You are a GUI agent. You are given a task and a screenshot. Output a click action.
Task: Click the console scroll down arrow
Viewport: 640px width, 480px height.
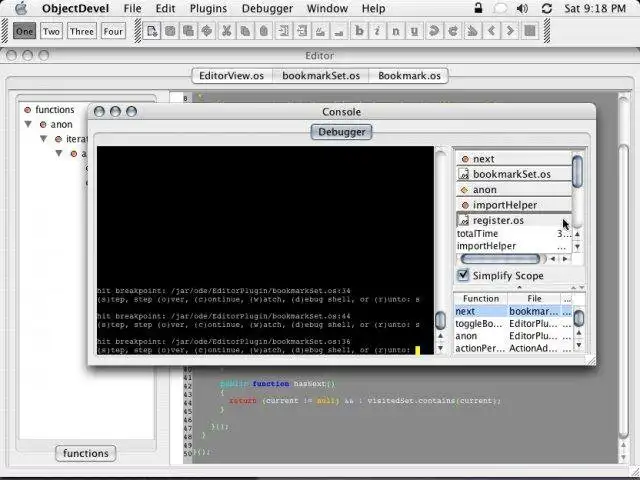440,348
